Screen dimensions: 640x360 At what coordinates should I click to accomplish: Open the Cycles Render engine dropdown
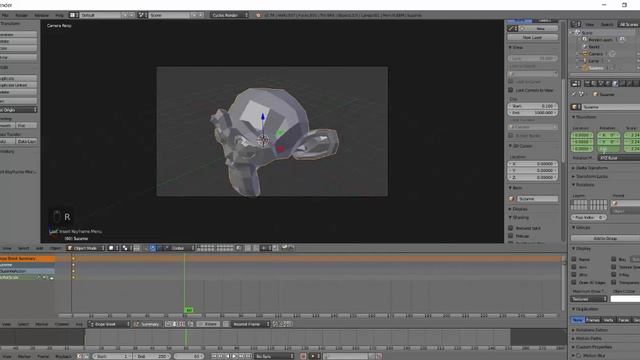pyautogui.click(x=229, y=15)
